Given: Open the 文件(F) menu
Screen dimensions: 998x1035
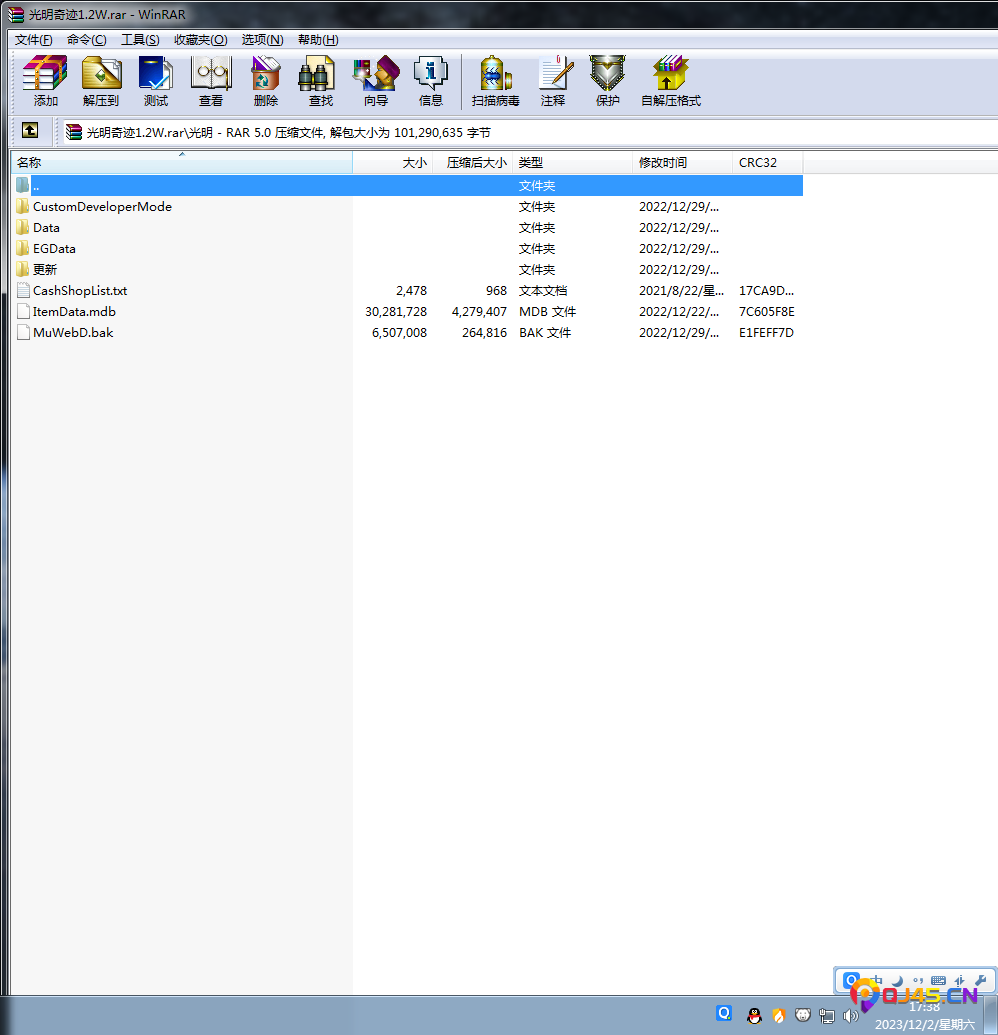Looking at the screenshot, I should point(34,40).
